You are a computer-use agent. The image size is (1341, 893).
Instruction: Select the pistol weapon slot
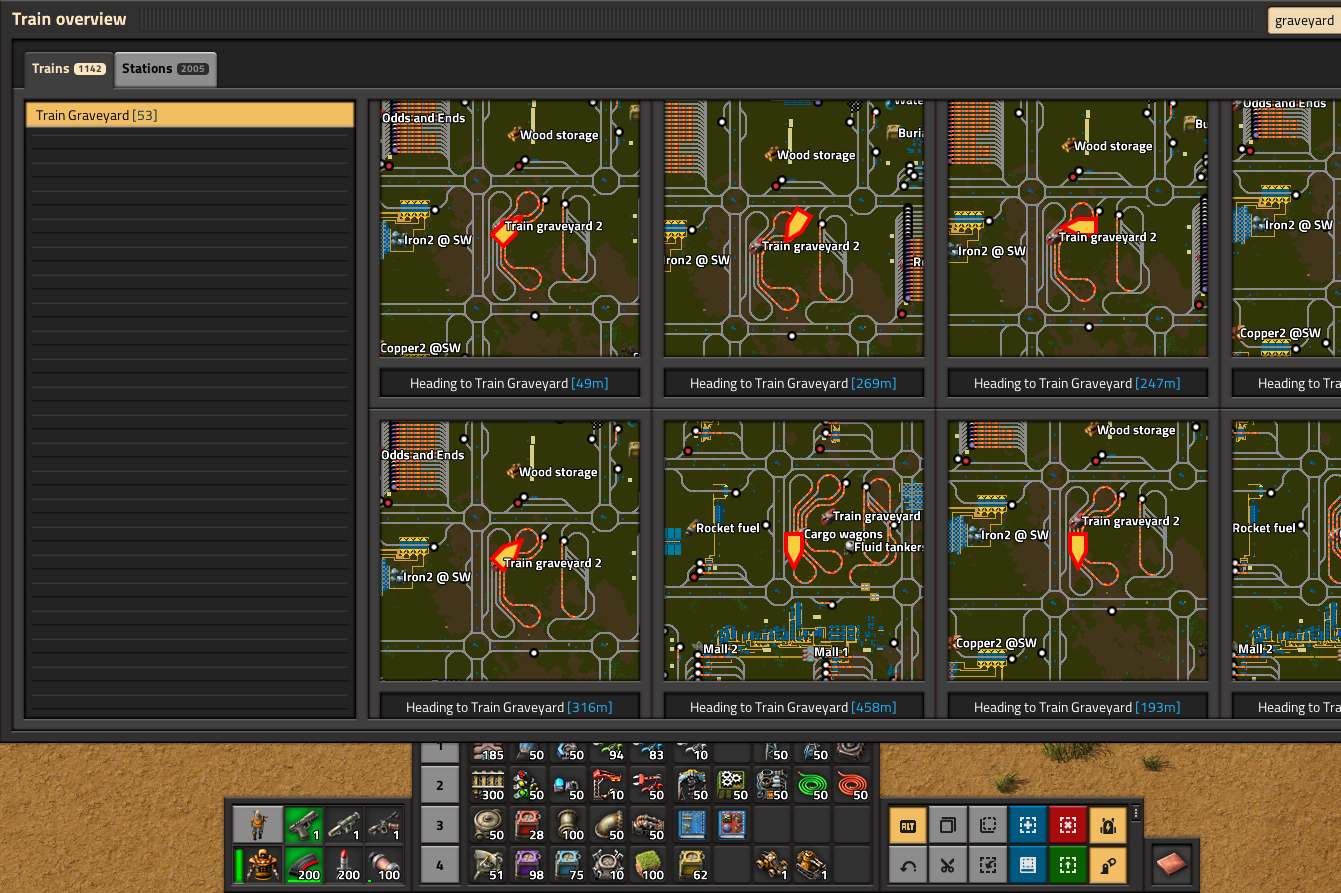point(303,825)
